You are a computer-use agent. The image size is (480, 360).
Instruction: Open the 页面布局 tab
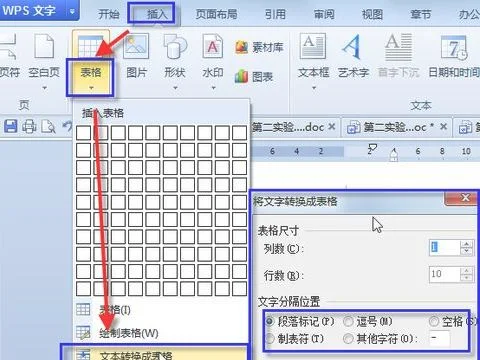pos(217,14)
